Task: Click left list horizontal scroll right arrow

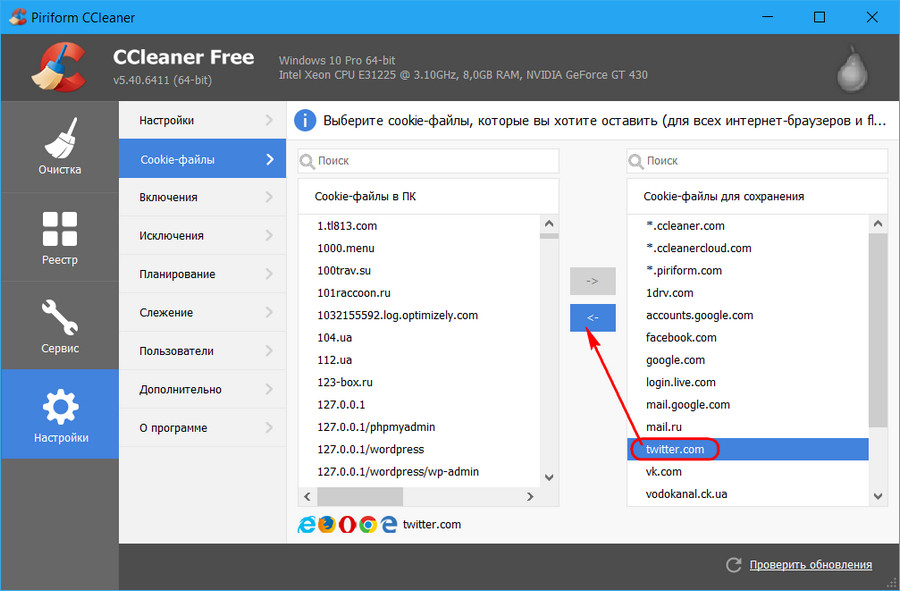Action: click(530, 496)
